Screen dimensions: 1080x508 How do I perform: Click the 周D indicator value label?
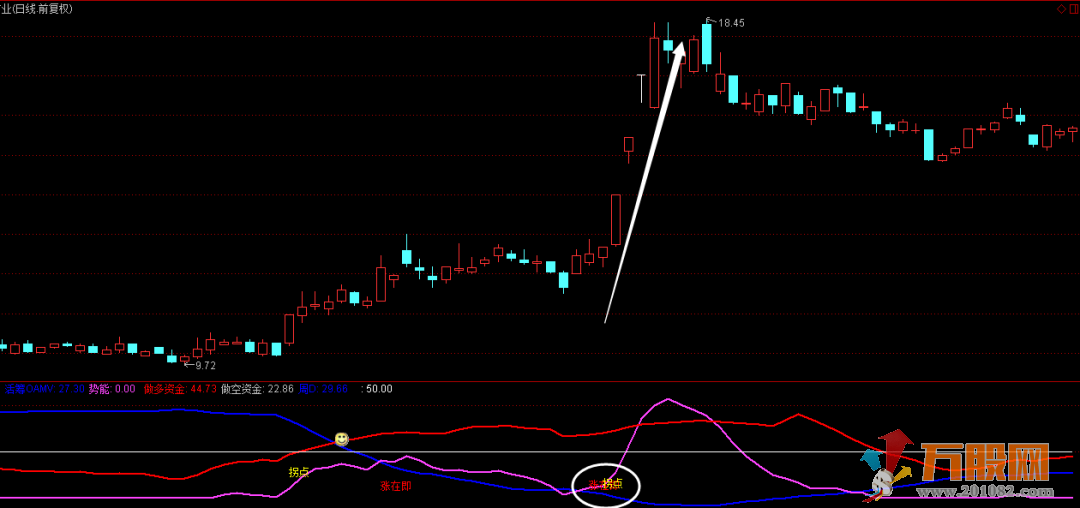tap(323, 389)
